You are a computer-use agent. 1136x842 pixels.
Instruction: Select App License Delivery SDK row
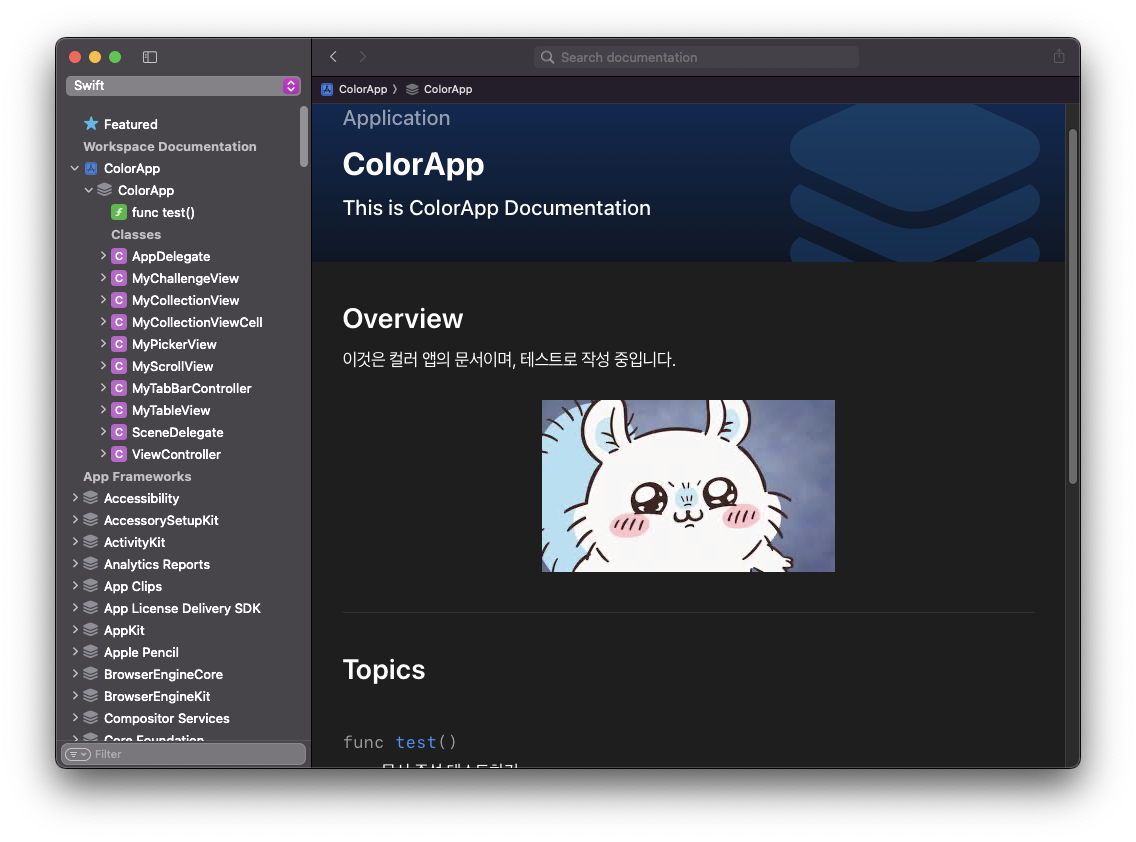coord(182,608)
